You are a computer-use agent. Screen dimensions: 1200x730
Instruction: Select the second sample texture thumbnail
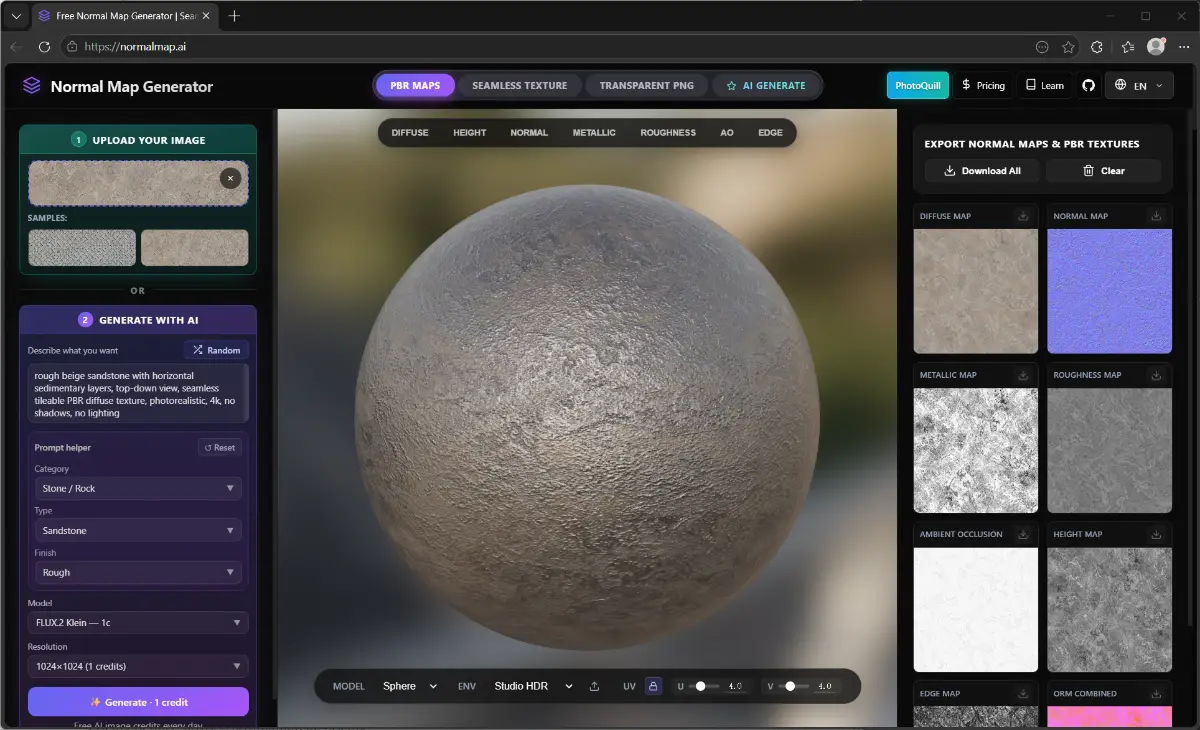coord(195,247)
